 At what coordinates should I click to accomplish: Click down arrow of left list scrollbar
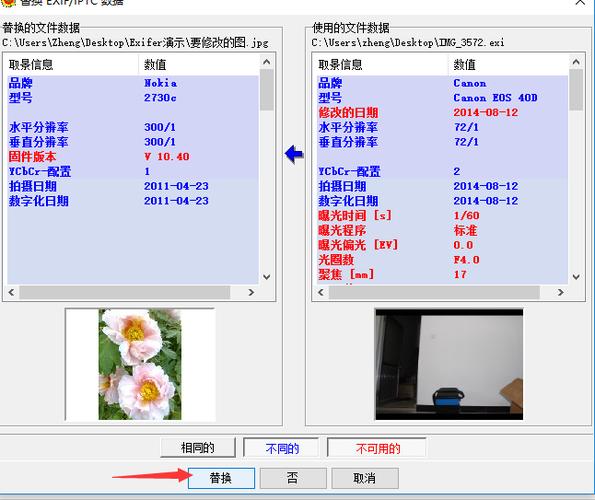tap(267, 277)
